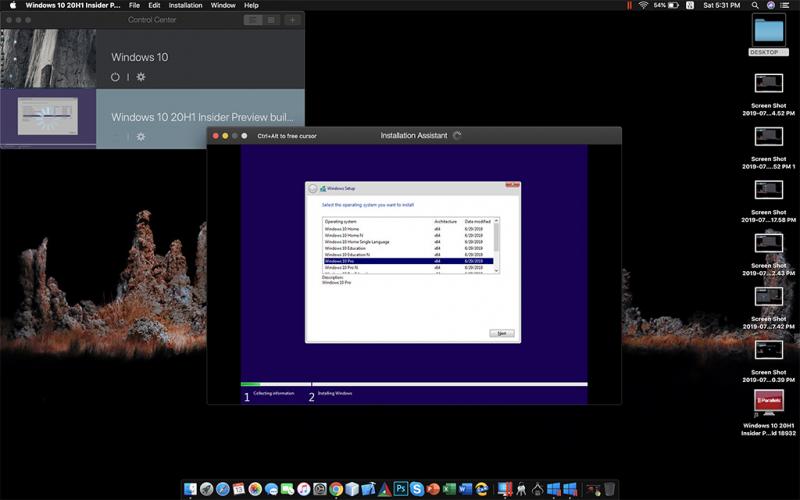Click the Sat 5:31 PM clock

(721, 5)
